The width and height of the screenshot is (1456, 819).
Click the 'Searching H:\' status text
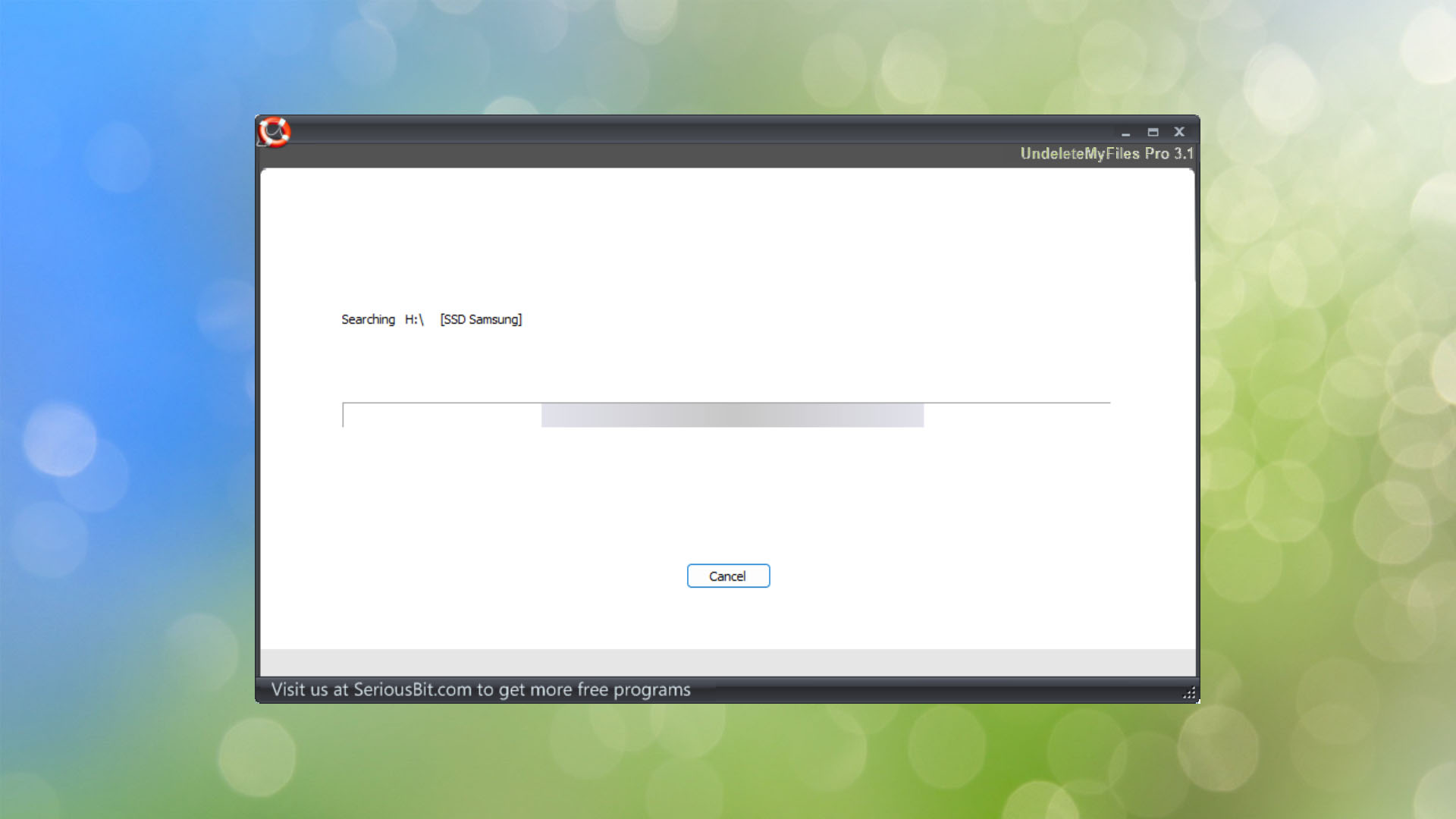[x=382, y=319]
